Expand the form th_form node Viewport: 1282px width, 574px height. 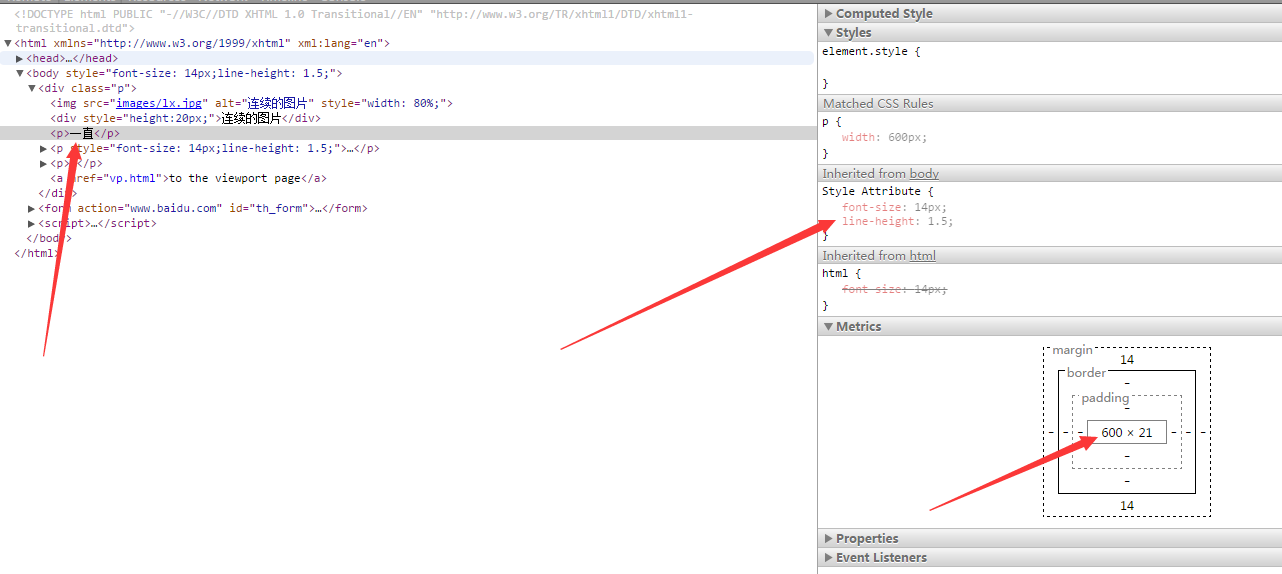tap(32, 209)
